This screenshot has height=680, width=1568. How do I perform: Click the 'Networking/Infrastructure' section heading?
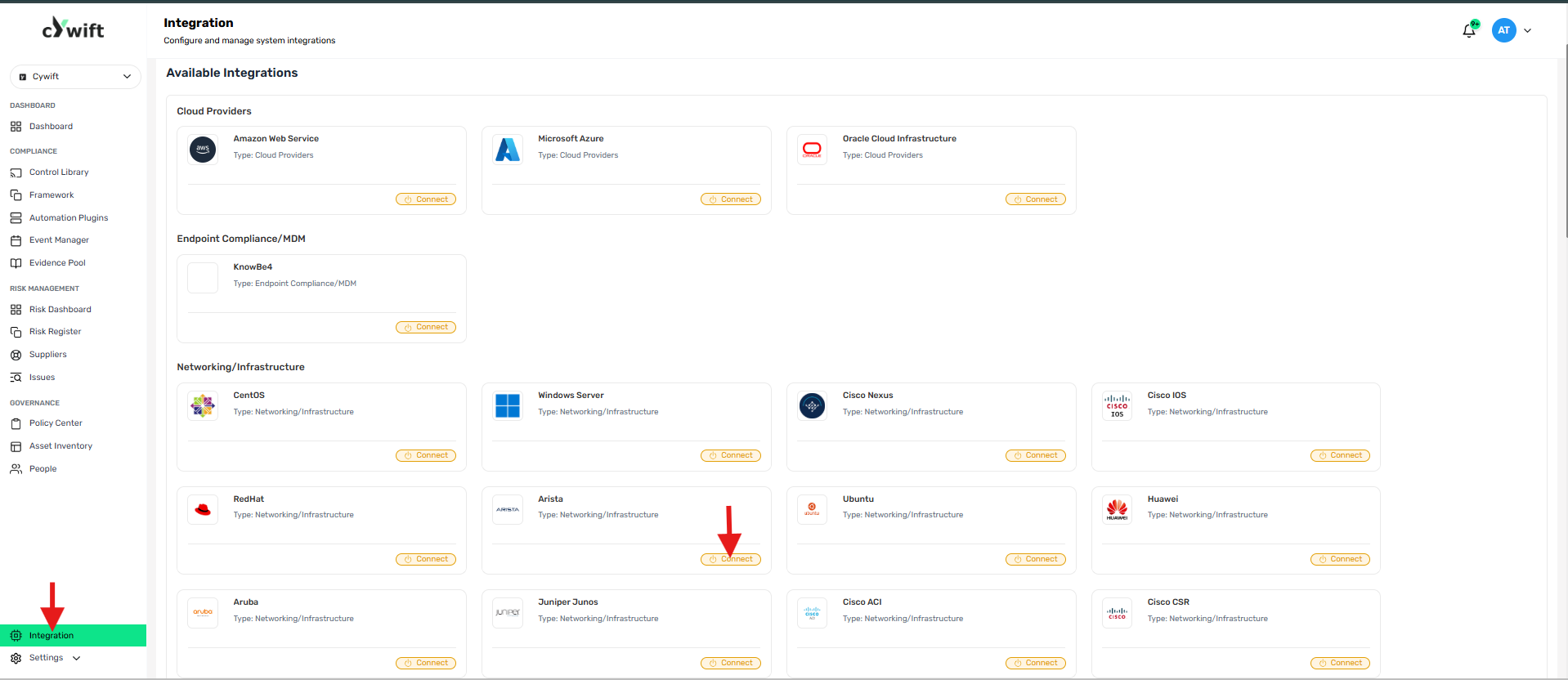[x=240, y=367]
